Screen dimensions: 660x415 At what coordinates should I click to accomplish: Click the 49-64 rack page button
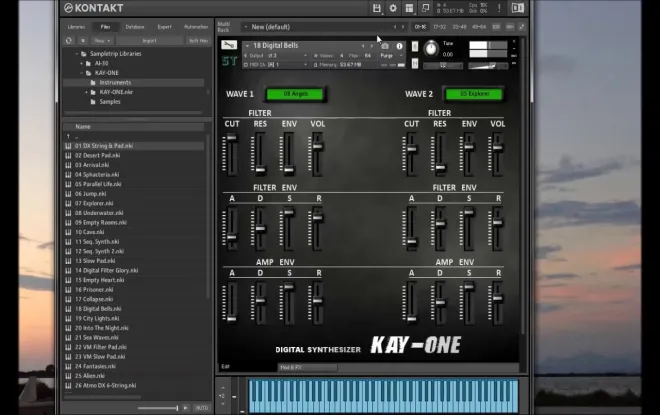479,27
